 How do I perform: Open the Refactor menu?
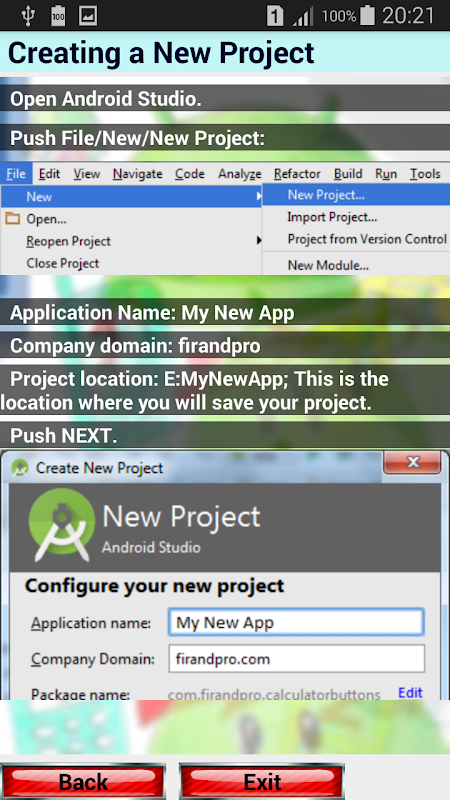(297, 174)
